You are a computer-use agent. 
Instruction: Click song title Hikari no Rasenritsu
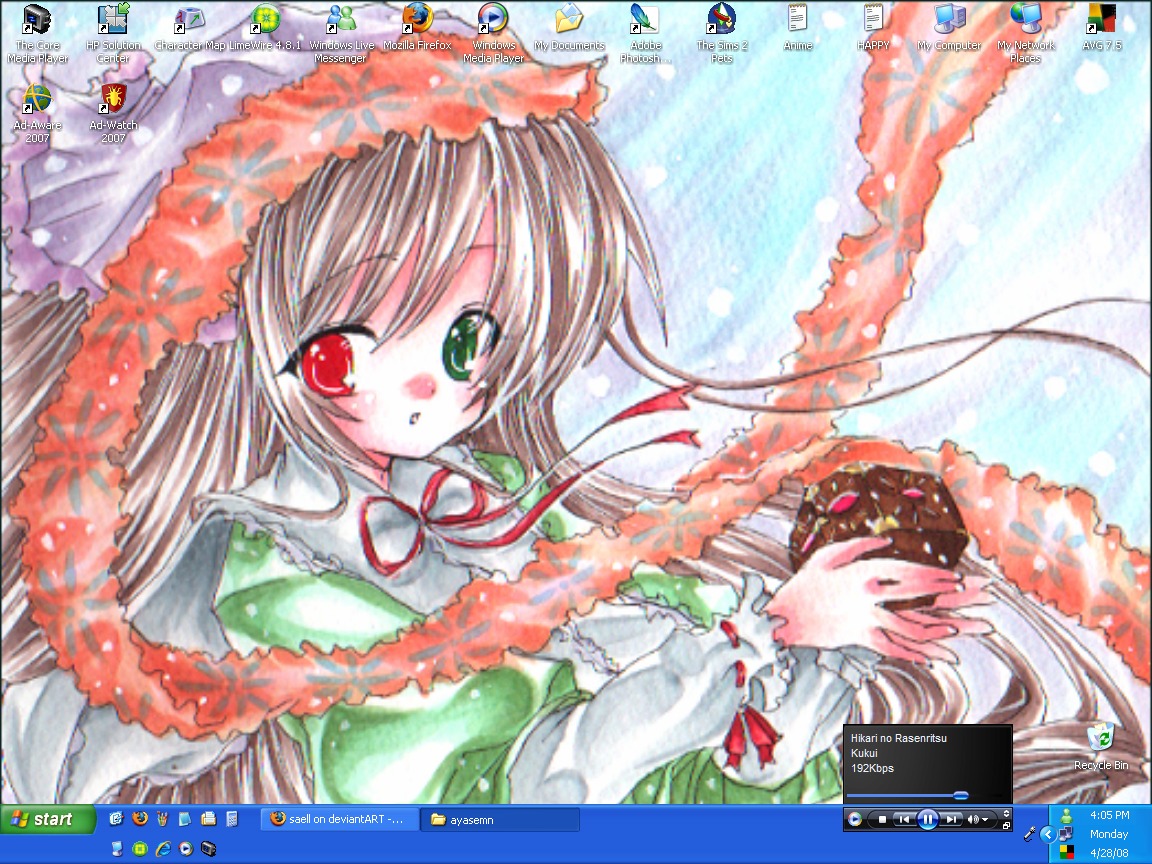[x=899, y=738]
